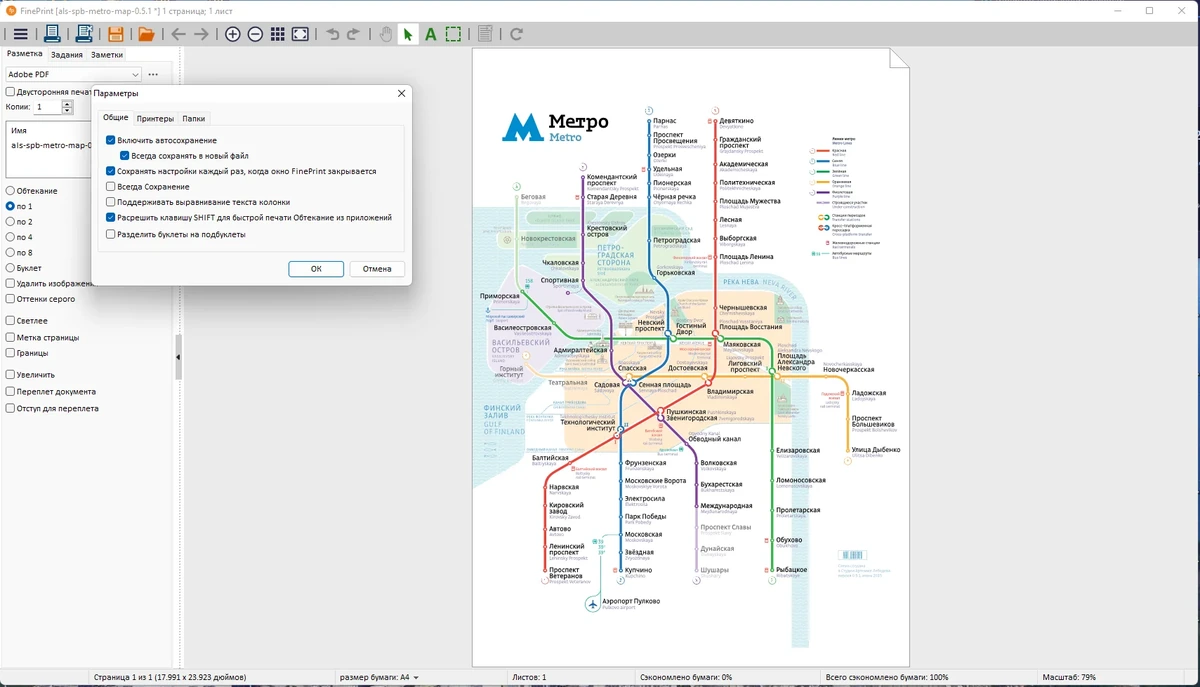Click the ОК button

pyautogui.click(x=316, y=269)
